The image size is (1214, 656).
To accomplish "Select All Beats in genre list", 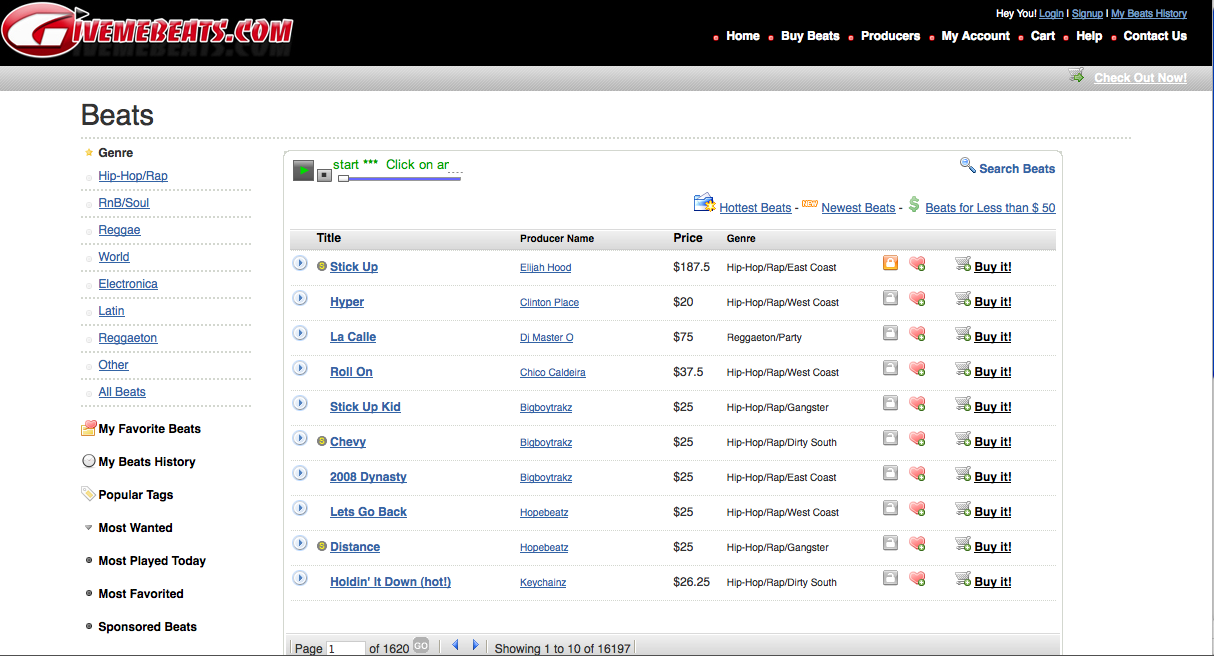I will [x=122, y=392].
